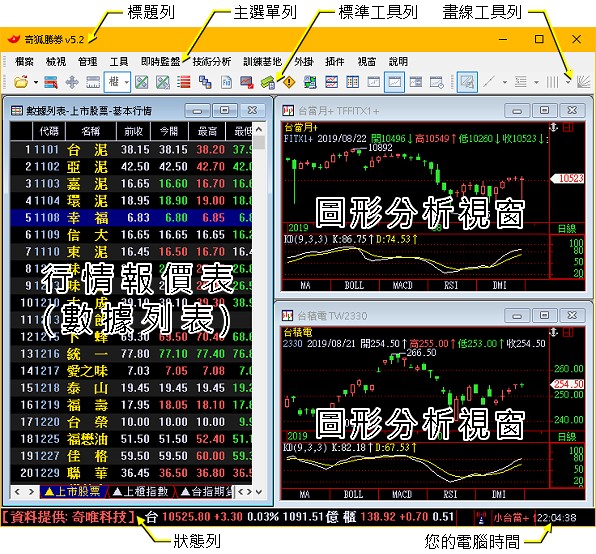Select the 幸福 1108 row

(x=131, y=218)
